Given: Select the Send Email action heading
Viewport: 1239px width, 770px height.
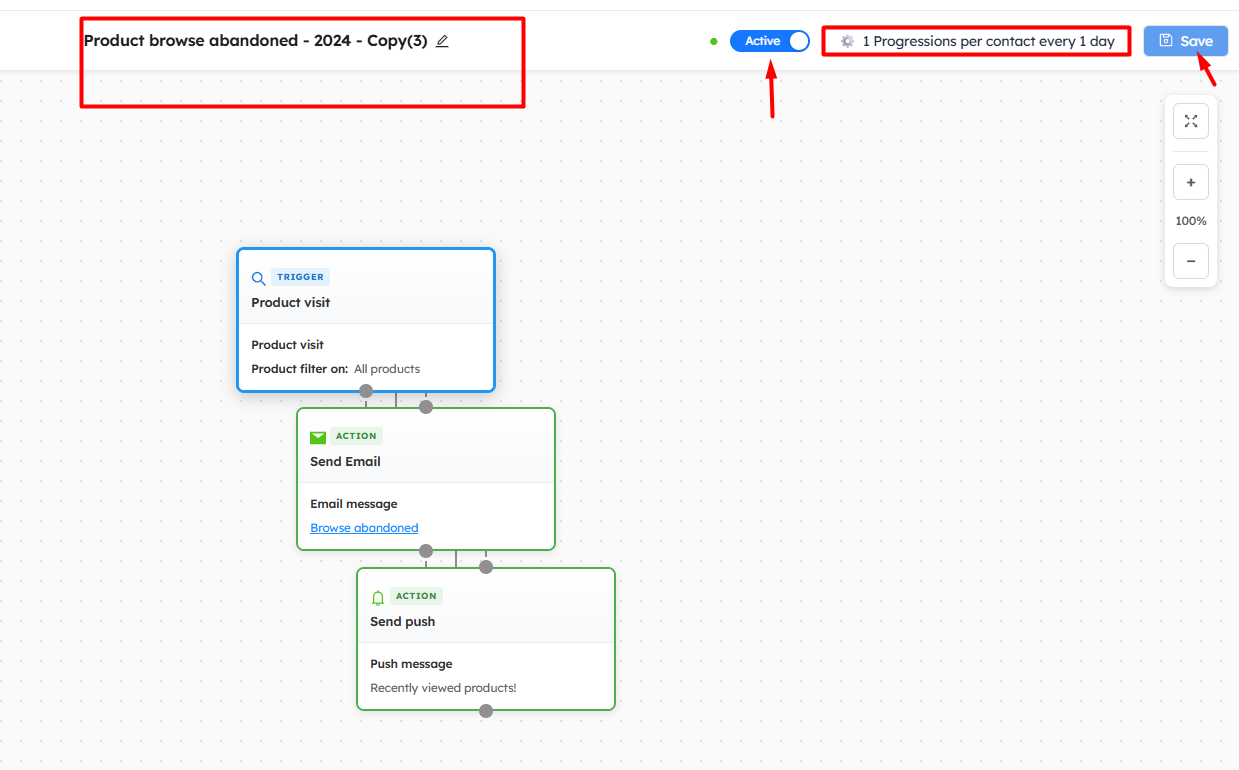Looking at the screenshot, I should coord(345,461).
